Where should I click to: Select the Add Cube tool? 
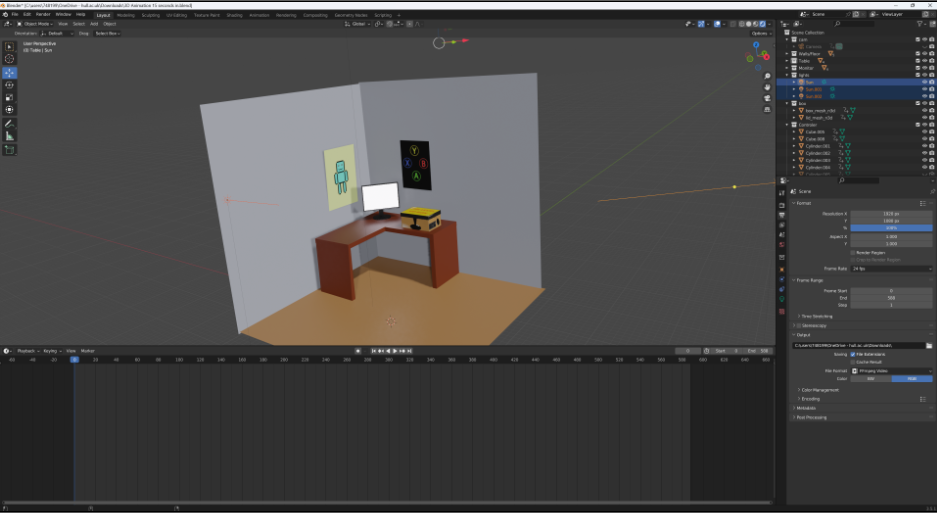[x=10, y=150]
